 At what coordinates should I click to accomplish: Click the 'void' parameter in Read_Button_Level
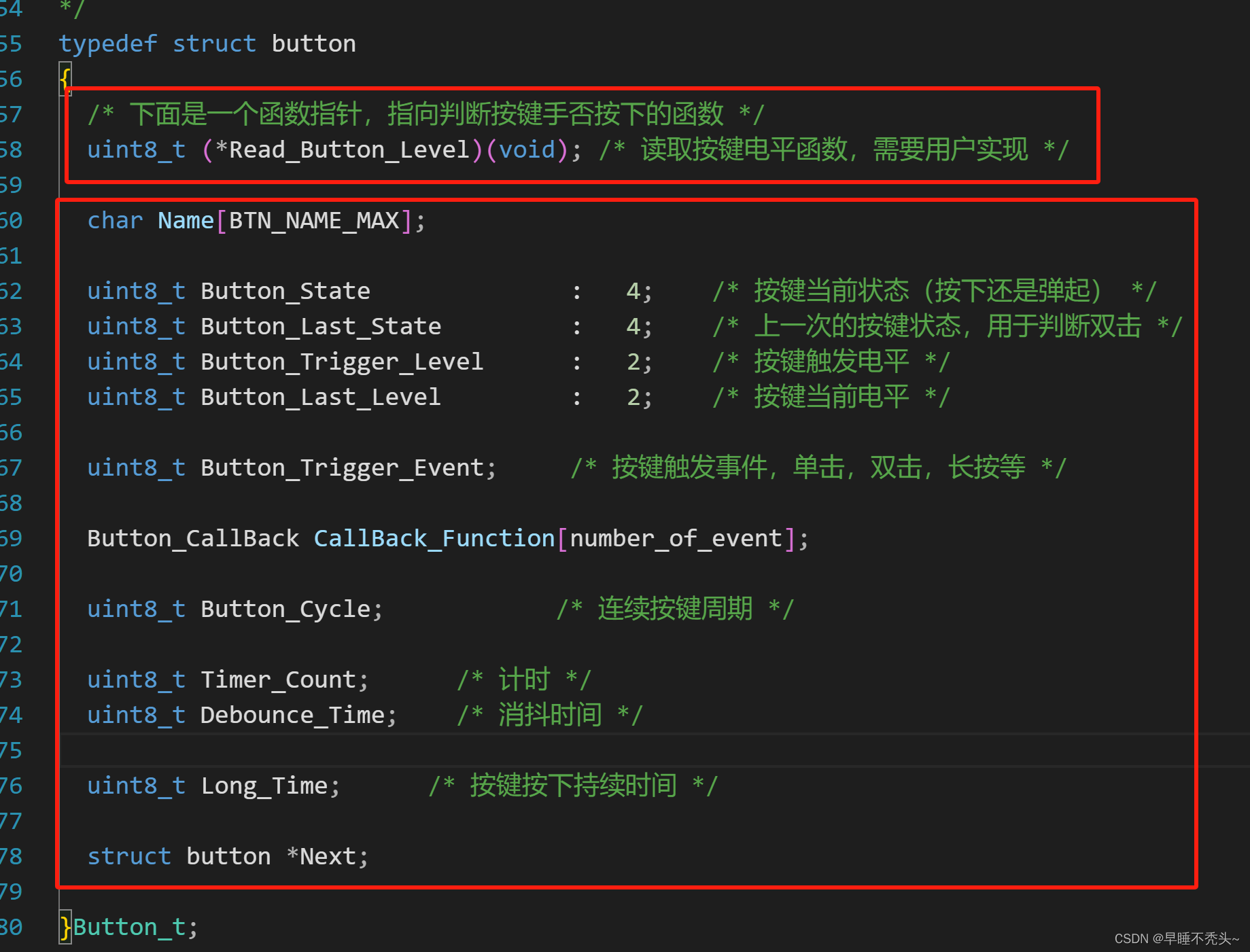click(527, 149)
